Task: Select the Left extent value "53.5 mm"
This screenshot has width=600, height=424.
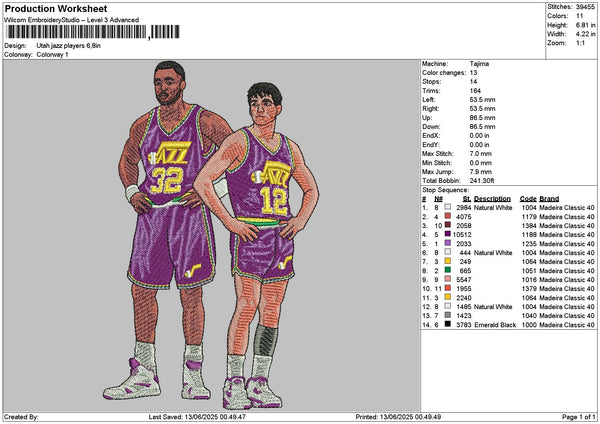Action: click(x=482, y=99)
